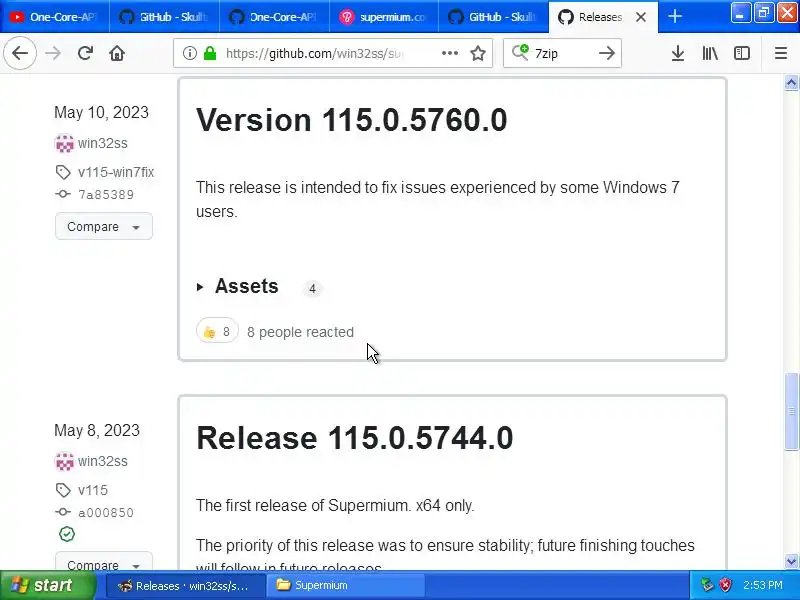Viewport: 800px width, 600px height.
Task: Switch to Supermium folder in taskbar
Action: pos(346,586)
